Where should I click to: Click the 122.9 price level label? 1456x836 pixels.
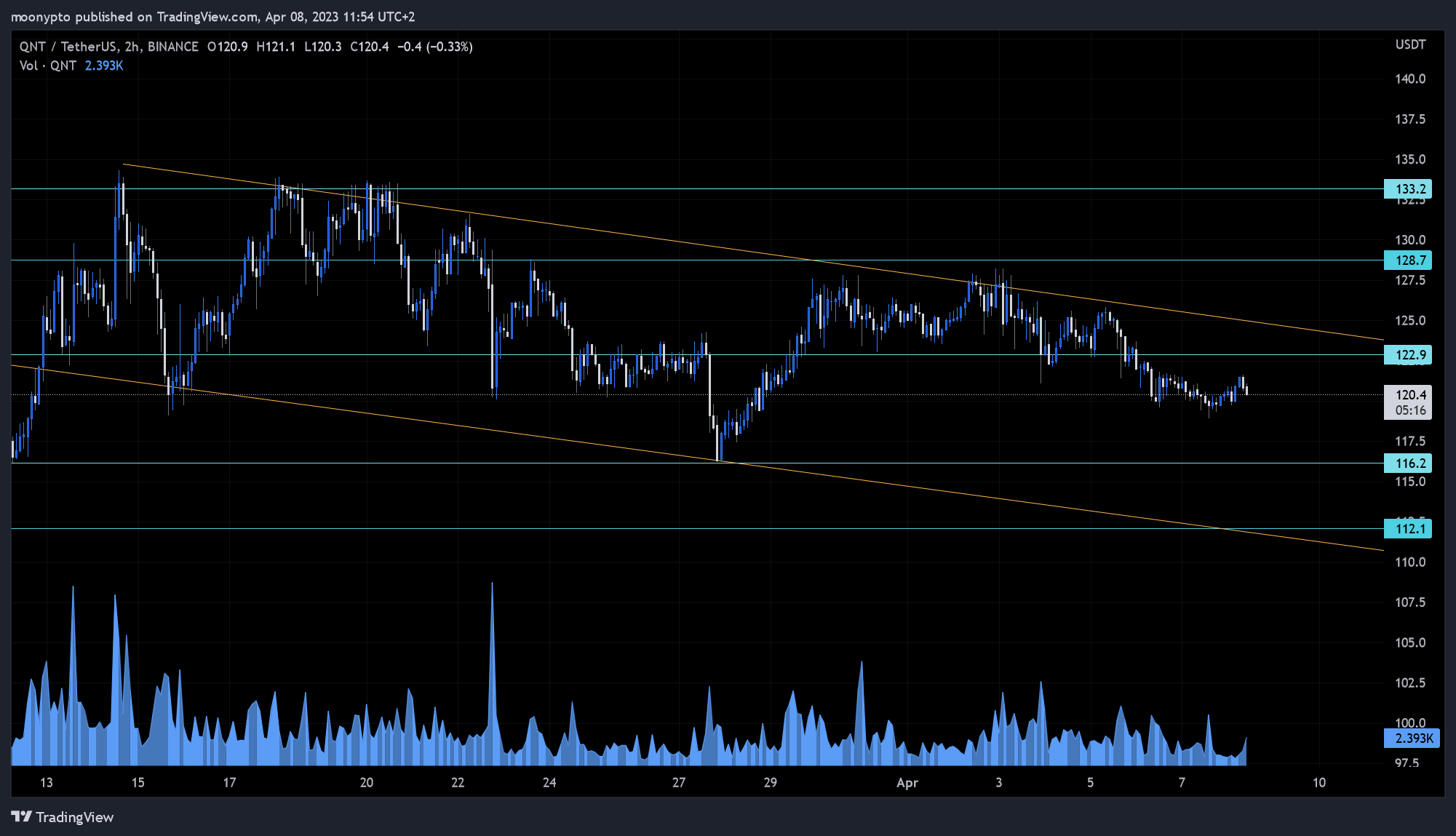(x=1408, y=355)
